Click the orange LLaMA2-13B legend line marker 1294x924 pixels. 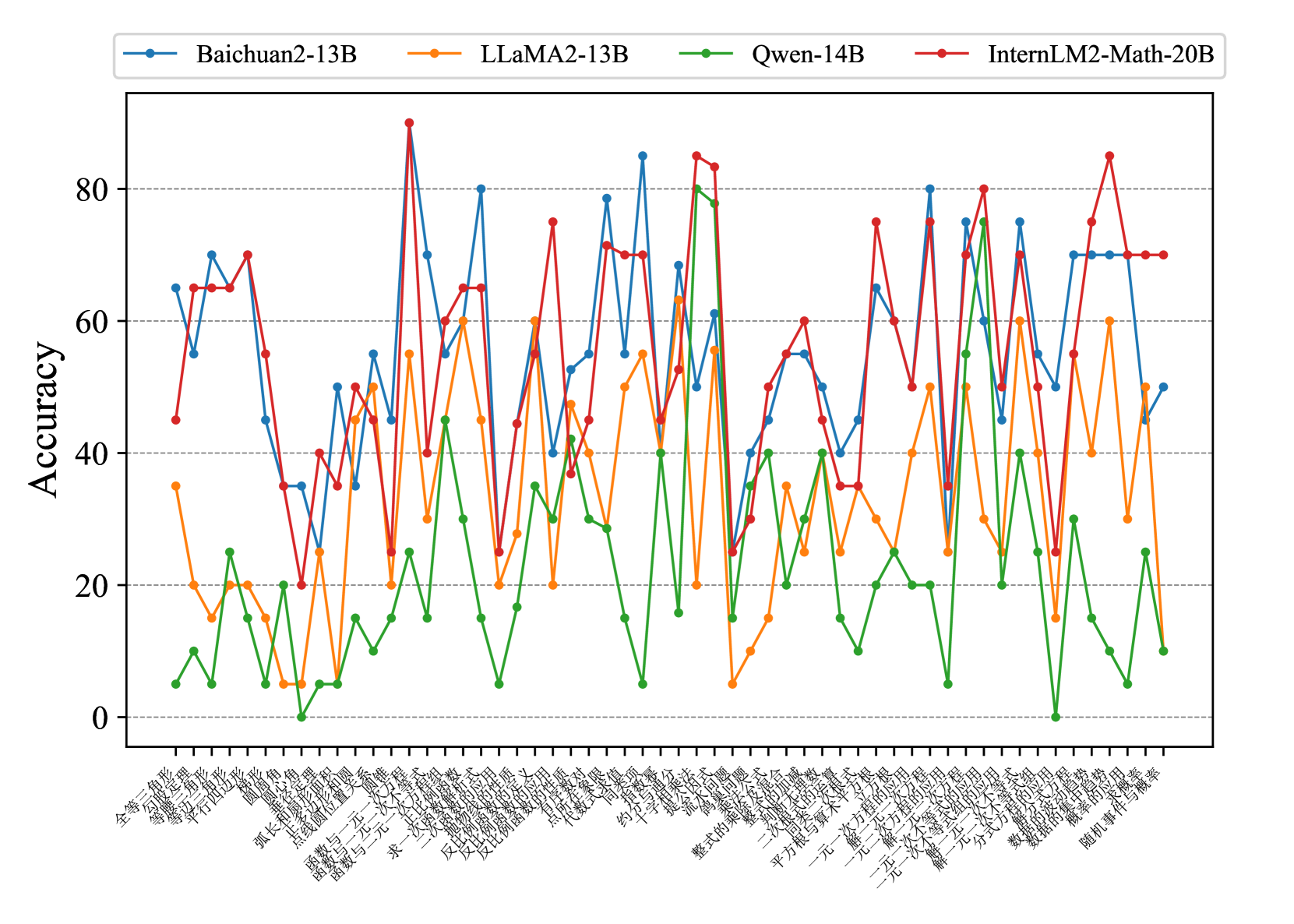click(435, 54)
